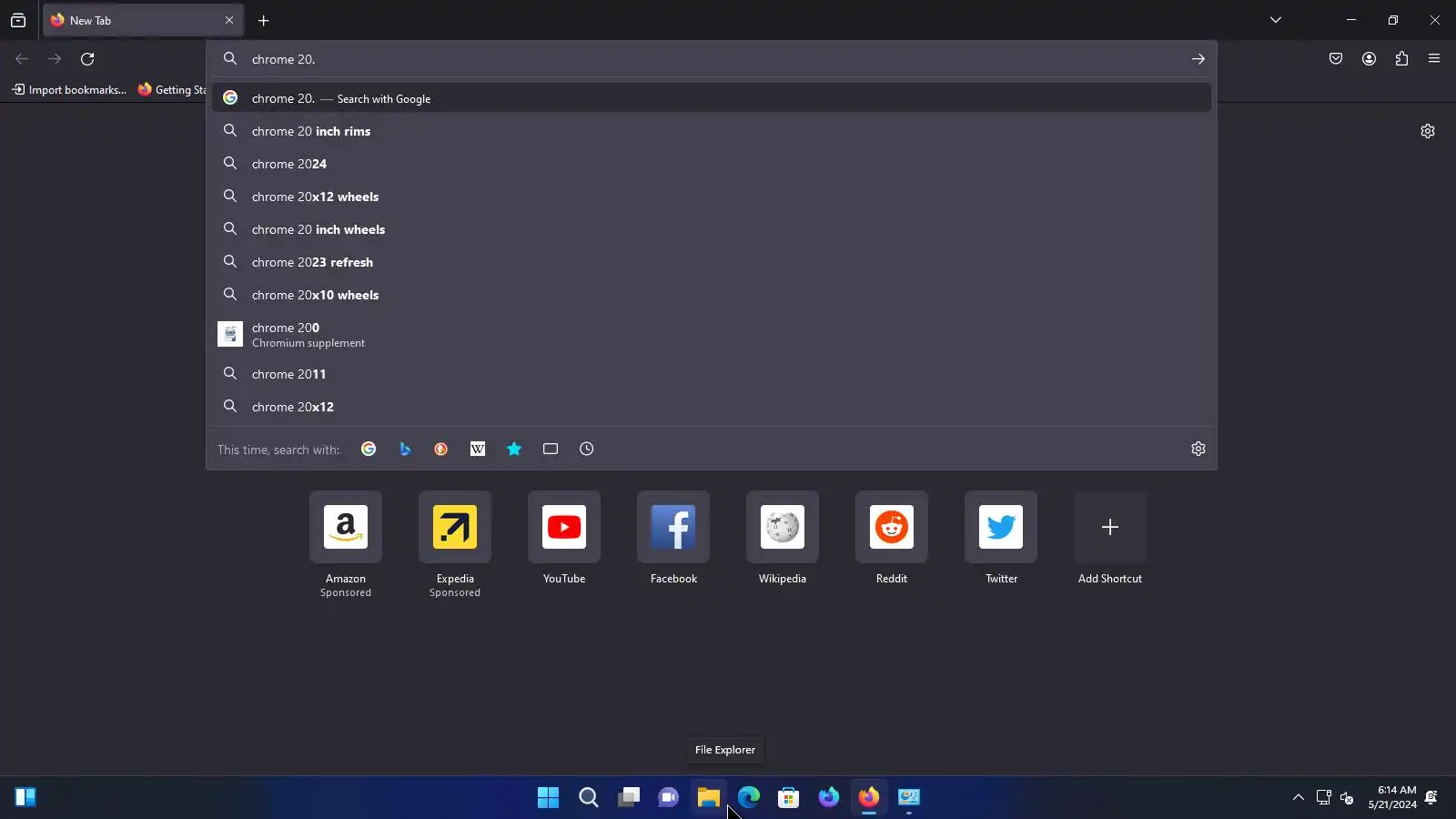Launch Microsoft Edge from taskbar

pos(749,798)
